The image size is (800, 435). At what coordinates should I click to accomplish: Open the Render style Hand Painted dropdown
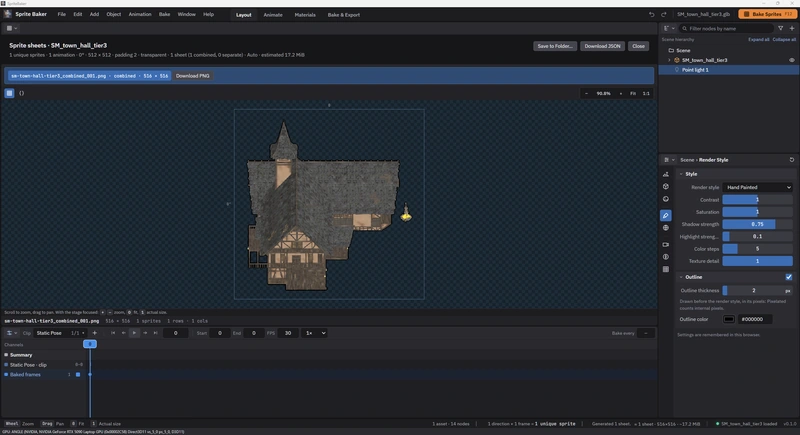758,187
